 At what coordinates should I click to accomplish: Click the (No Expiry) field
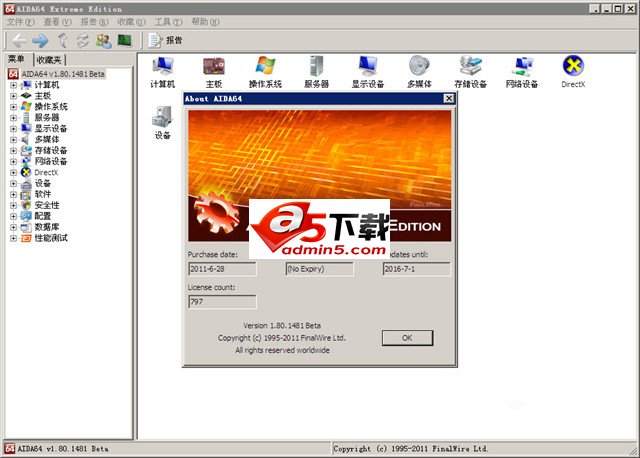point(320,269)
